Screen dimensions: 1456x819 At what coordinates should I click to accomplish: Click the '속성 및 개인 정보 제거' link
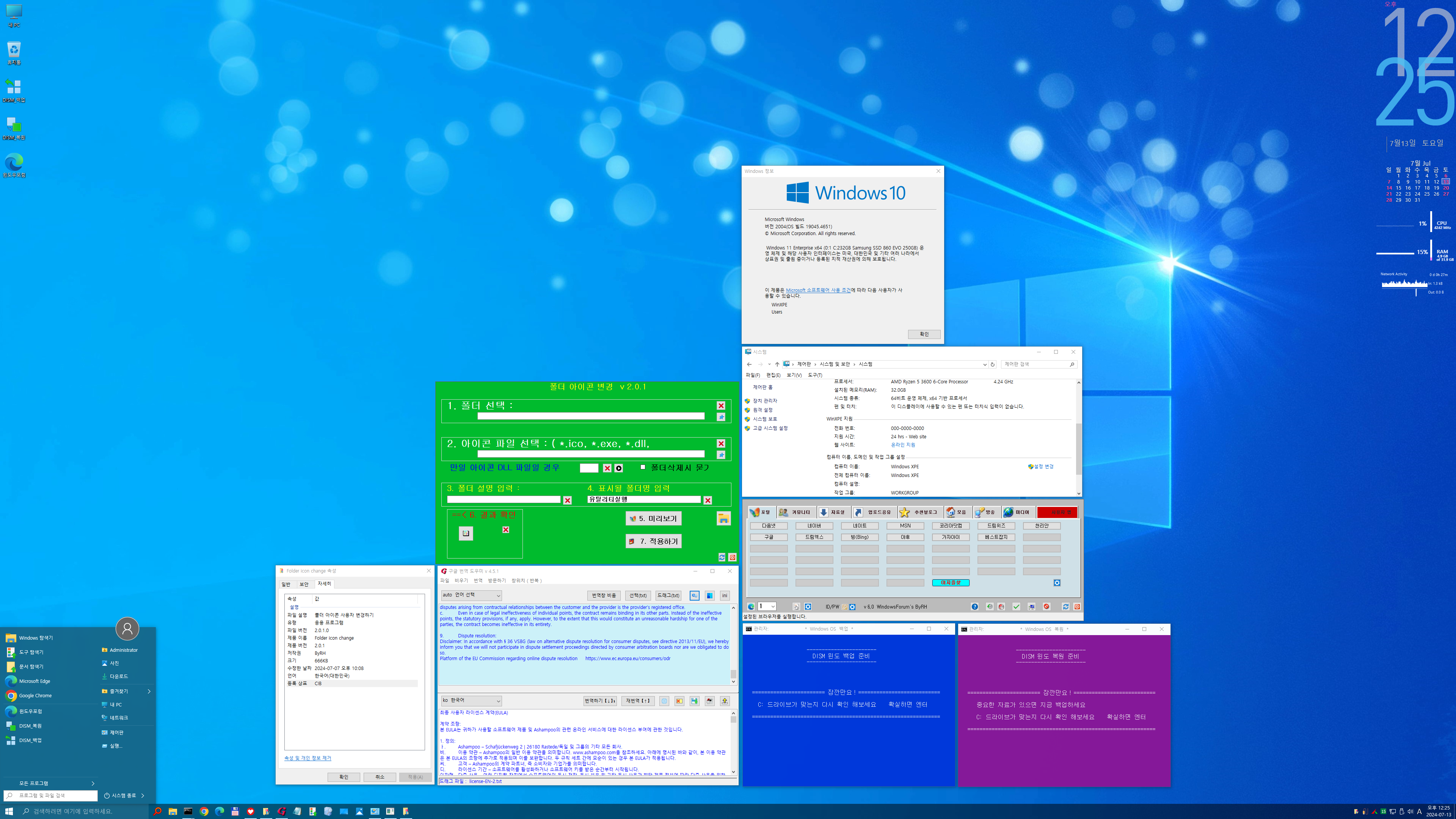coord(308,758)
